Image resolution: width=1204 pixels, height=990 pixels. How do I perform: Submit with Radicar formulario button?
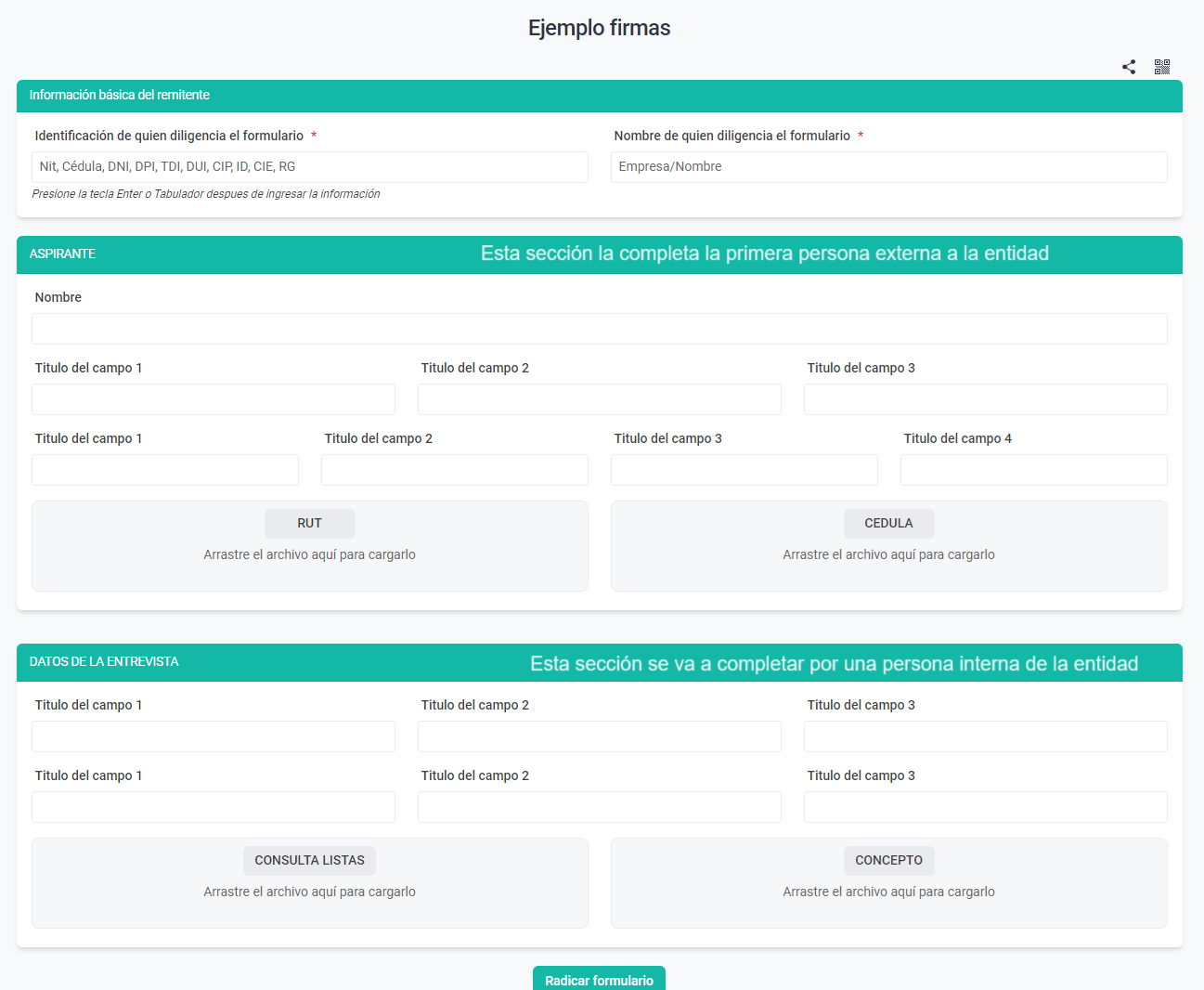599,980
